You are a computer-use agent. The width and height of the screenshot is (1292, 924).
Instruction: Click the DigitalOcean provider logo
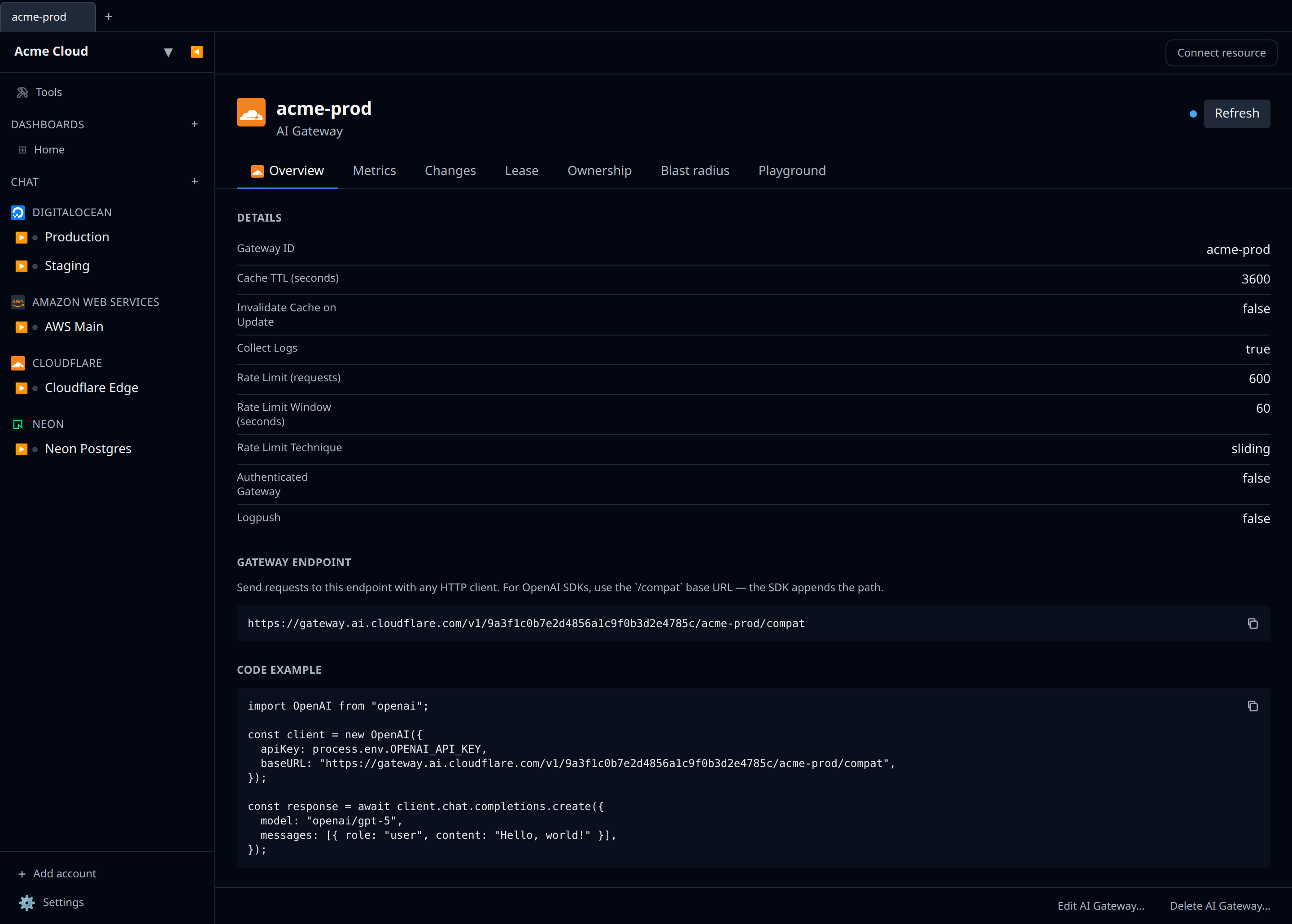point(17,212)
